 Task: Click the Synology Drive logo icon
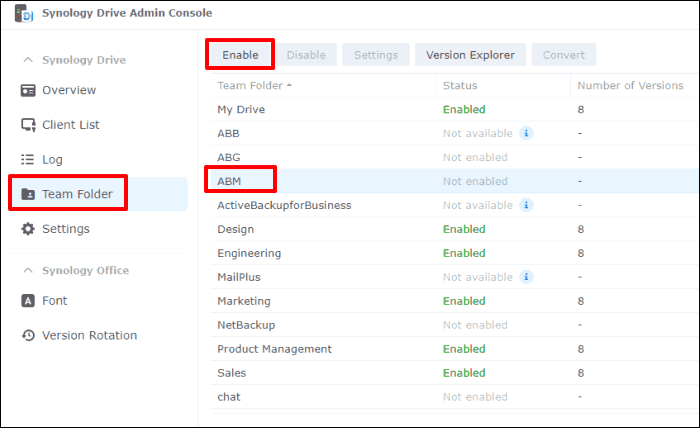20,13
